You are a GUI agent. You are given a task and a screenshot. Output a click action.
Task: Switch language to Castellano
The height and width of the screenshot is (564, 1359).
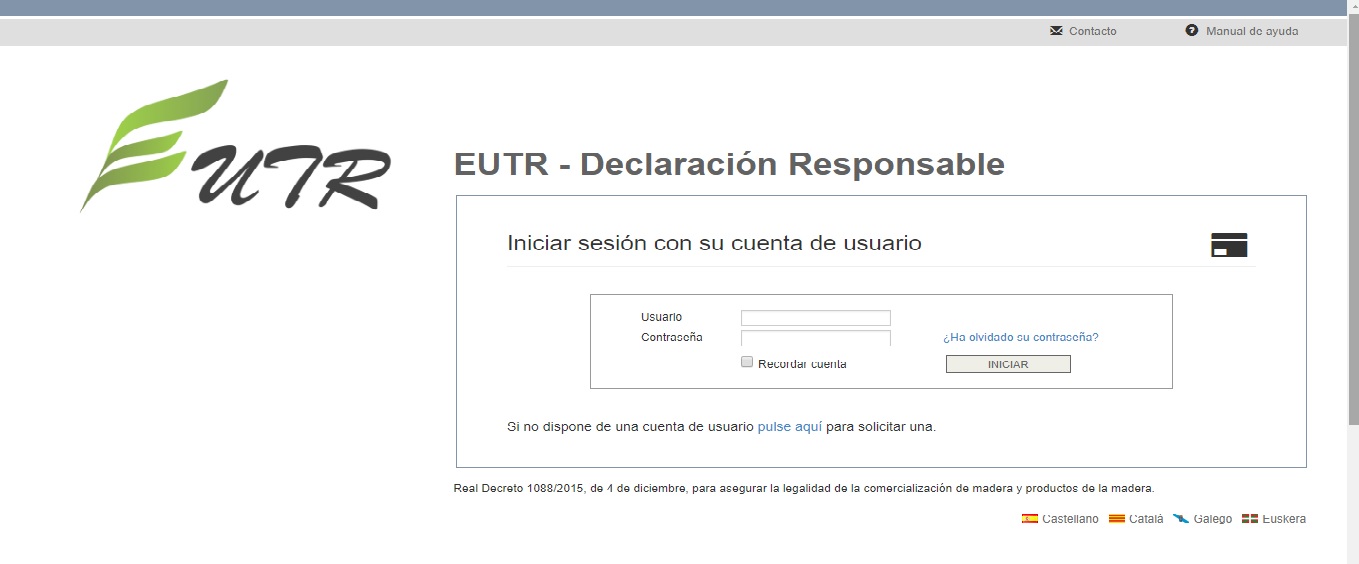[1070, 519]
